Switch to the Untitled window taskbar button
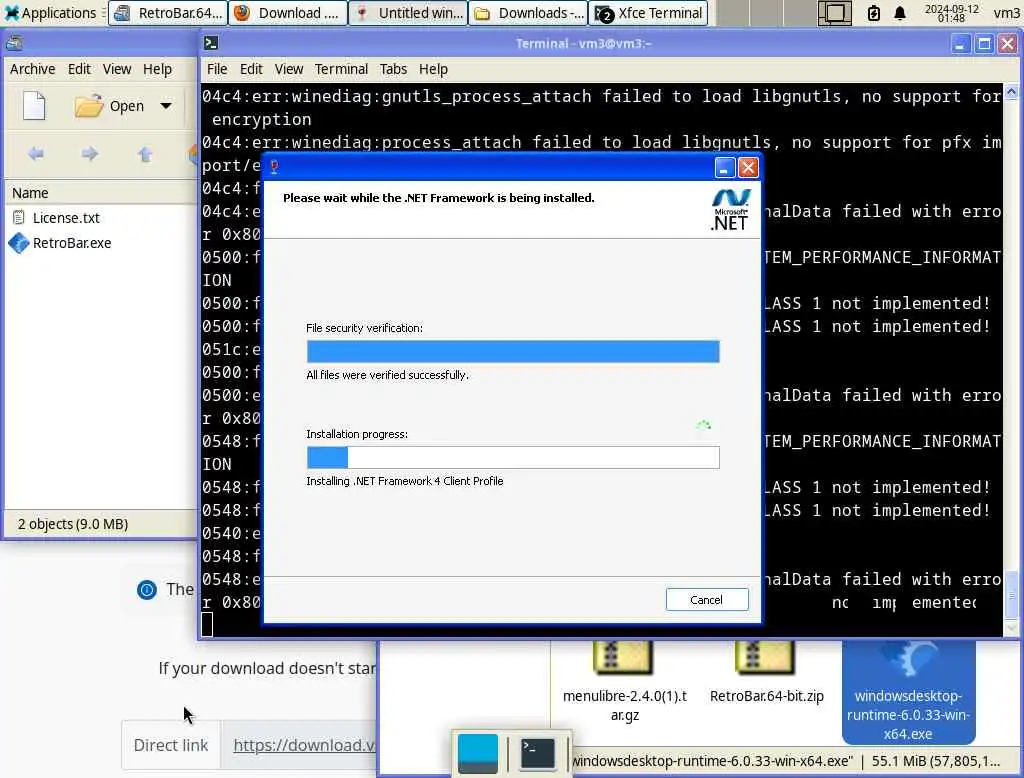Screen dimensions: 1024x778 408,12
